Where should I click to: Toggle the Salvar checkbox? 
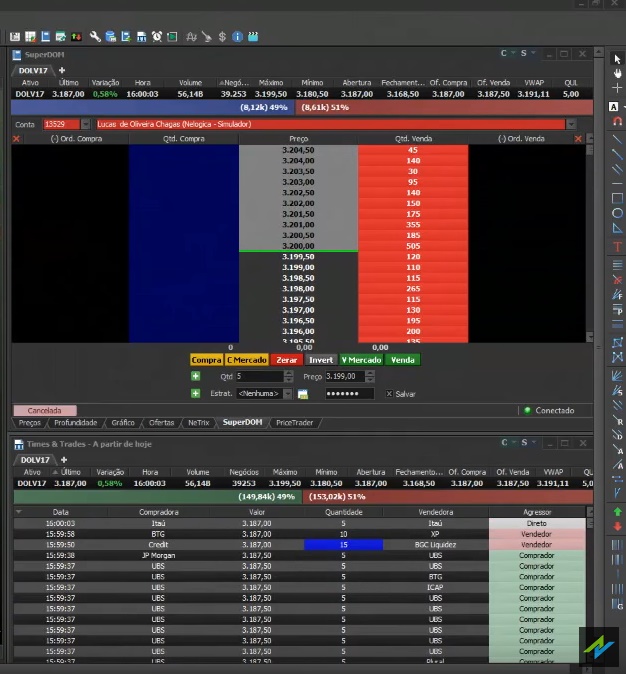click(x=389, y=394)
